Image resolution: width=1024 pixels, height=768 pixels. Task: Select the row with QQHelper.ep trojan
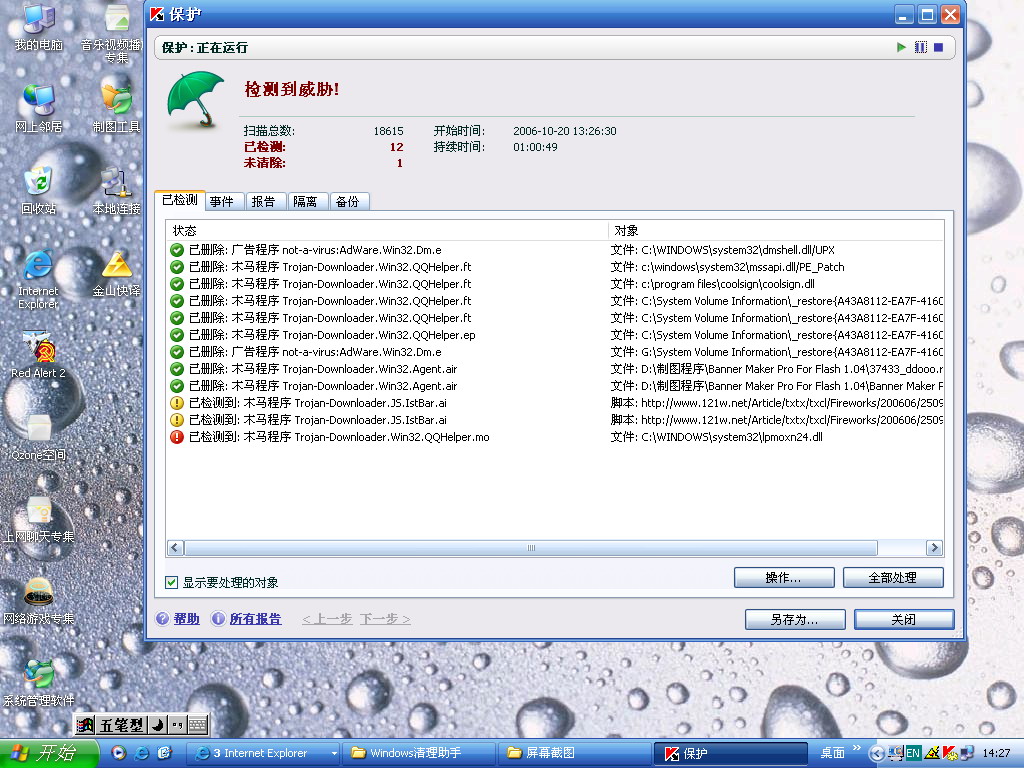pos(555,335)
